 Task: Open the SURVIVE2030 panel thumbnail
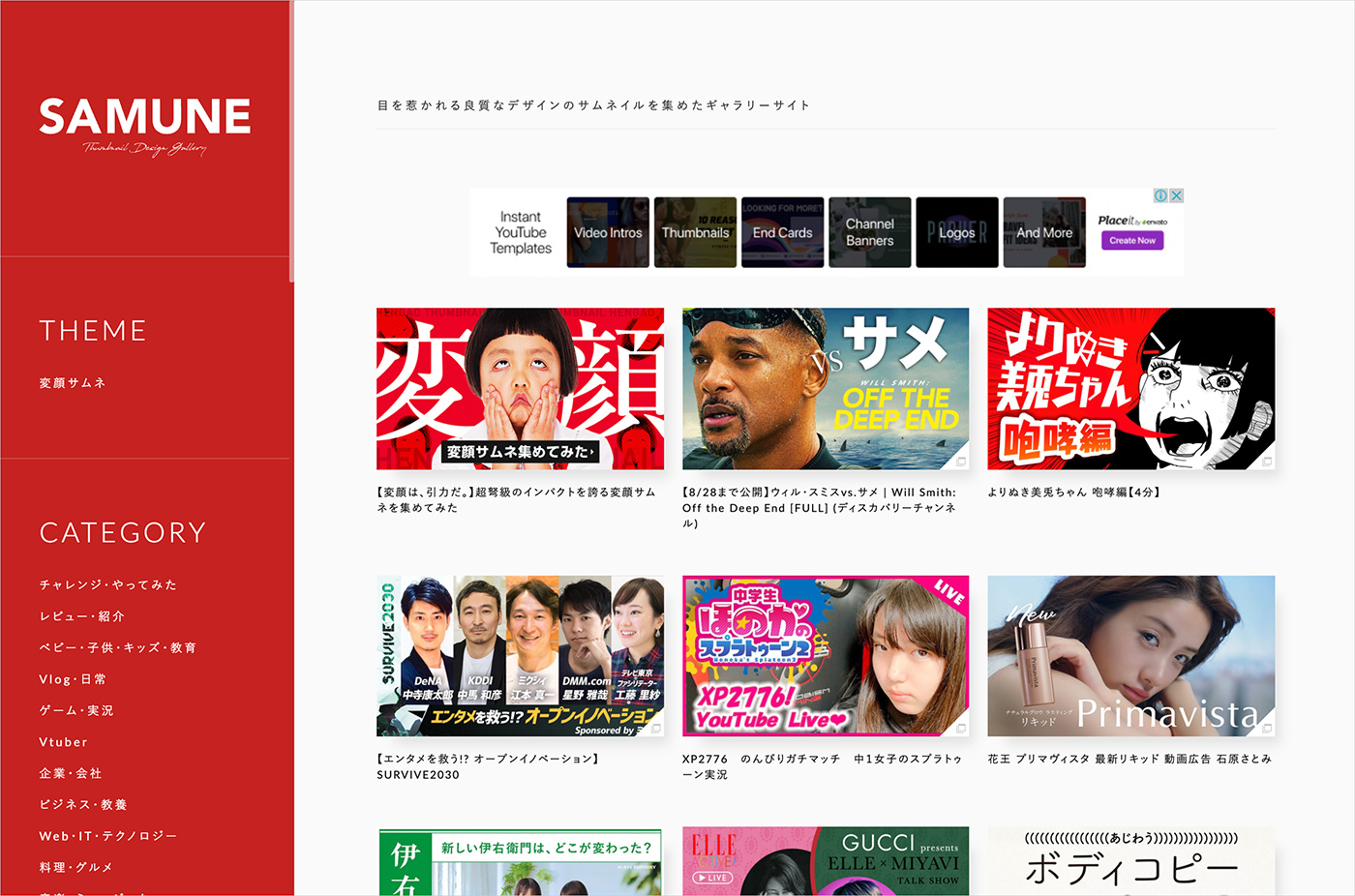coord(520,657)
